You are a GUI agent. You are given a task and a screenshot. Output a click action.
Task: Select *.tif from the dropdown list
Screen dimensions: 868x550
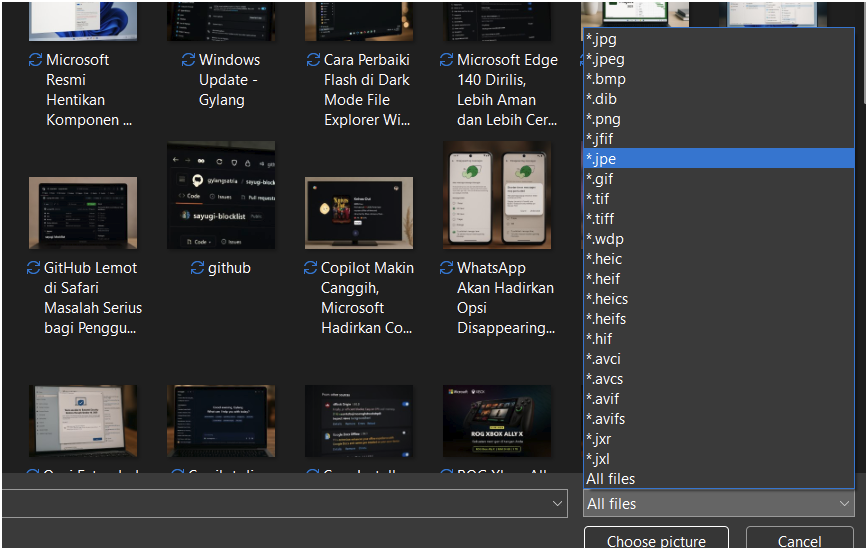point(719,198)
